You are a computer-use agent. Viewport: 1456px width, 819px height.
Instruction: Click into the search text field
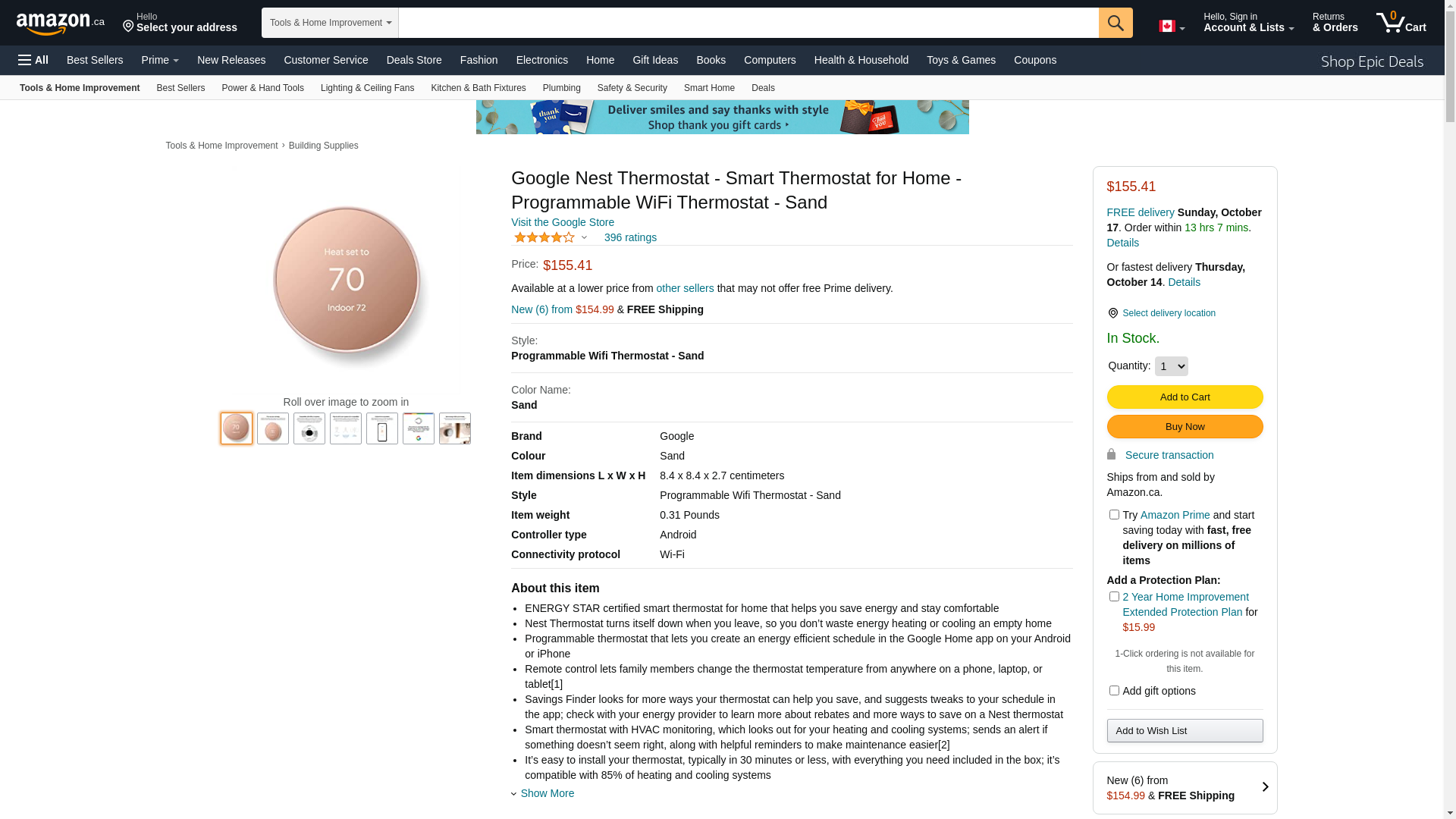(748, 23)
